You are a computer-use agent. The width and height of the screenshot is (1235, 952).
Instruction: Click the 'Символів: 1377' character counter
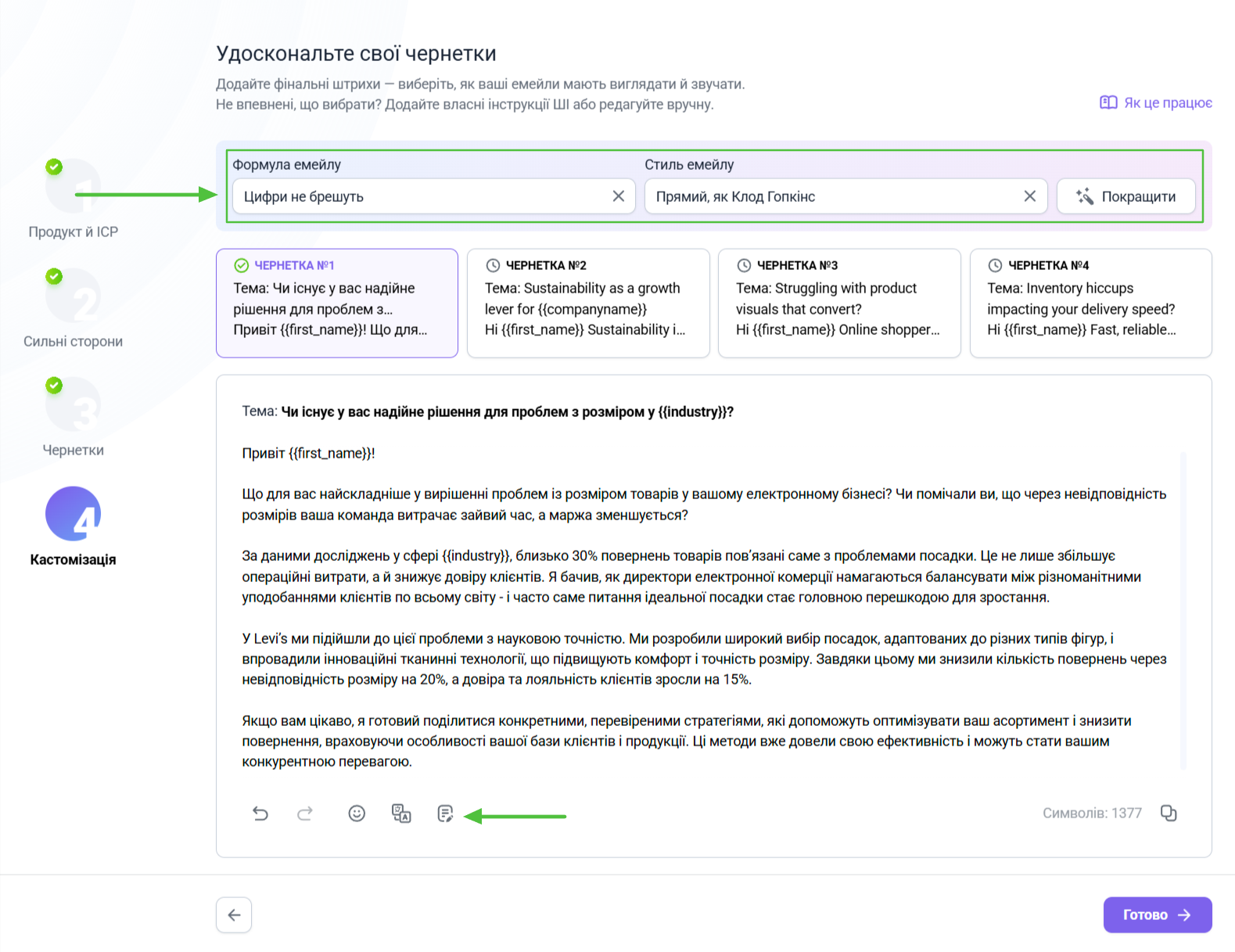1092,814
